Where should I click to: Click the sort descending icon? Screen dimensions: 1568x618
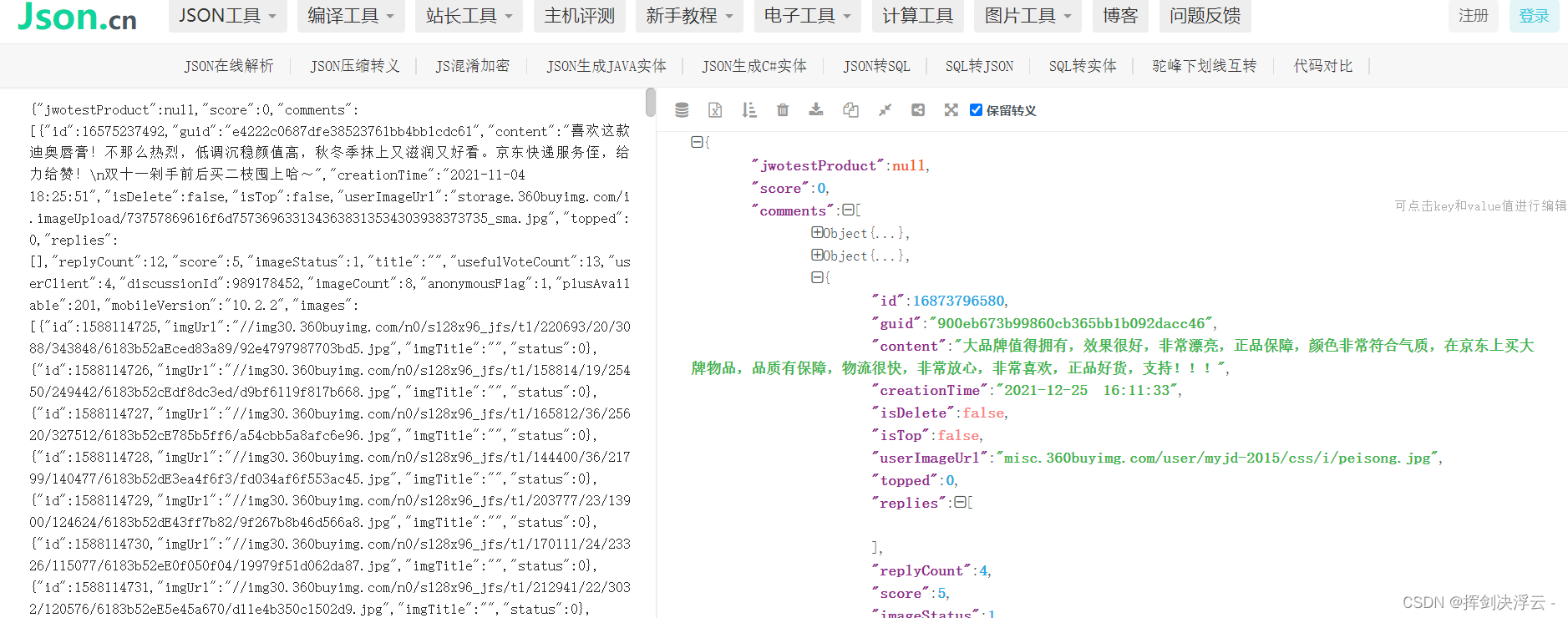pos(749,109)
